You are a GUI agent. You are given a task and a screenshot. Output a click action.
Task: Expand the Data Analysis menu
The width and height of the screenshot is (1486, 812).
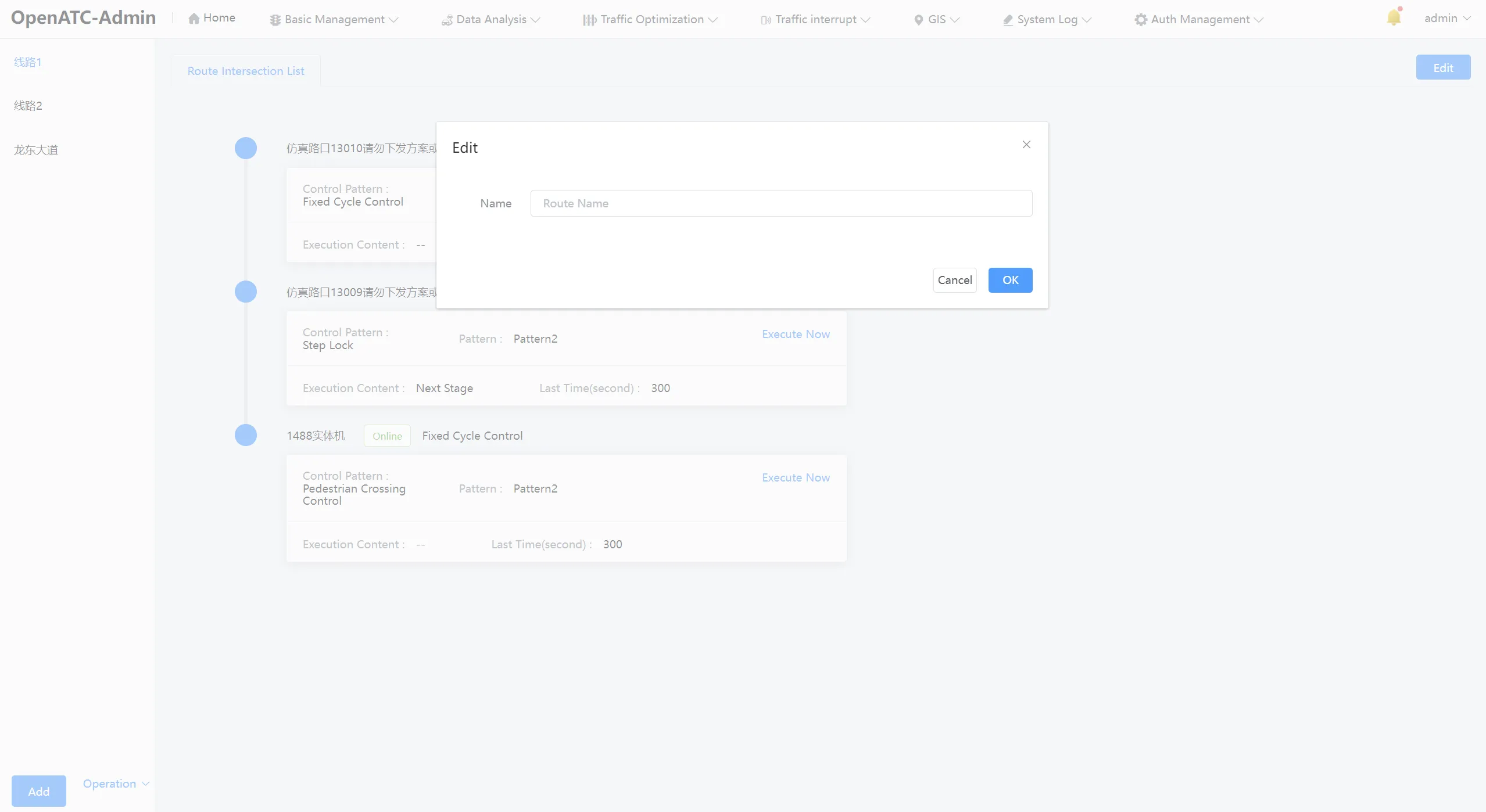pyautogui.click(x=491, y=20)
